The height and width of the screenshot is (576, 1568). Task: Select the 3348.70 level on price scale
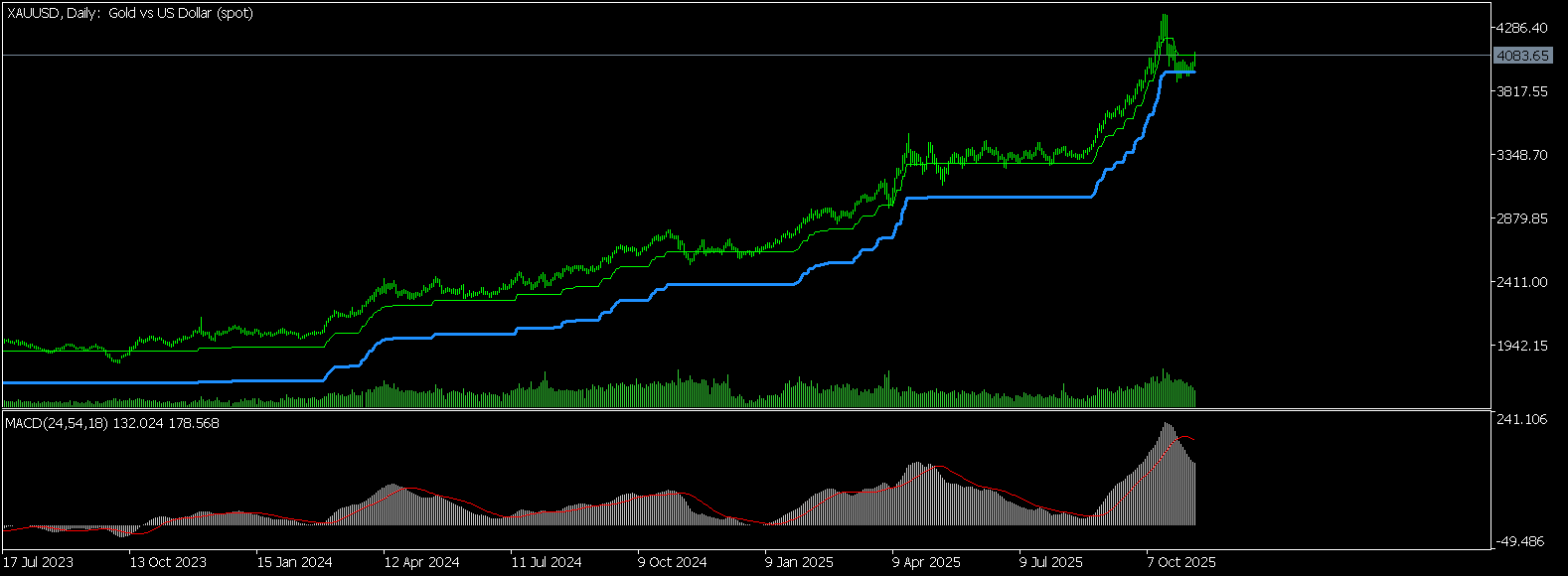pyautogui.click(x=1522, y=155)
